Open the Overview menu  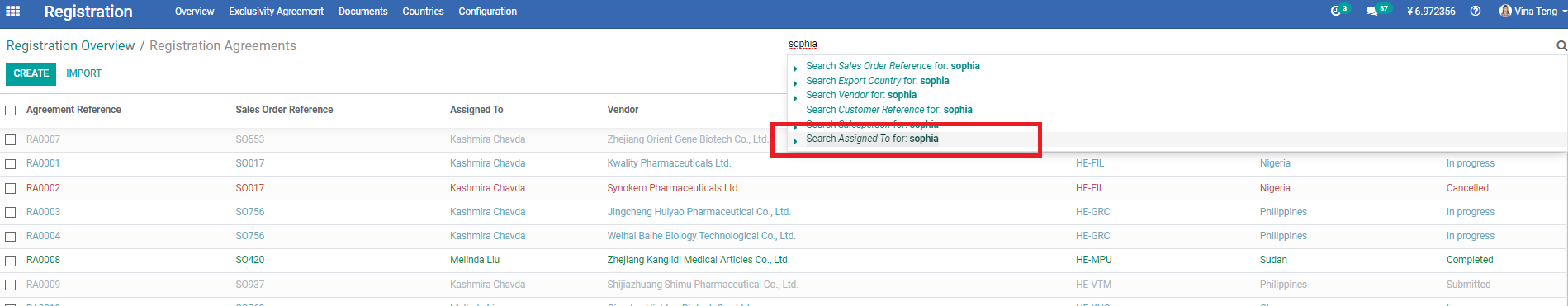[194, 12]
